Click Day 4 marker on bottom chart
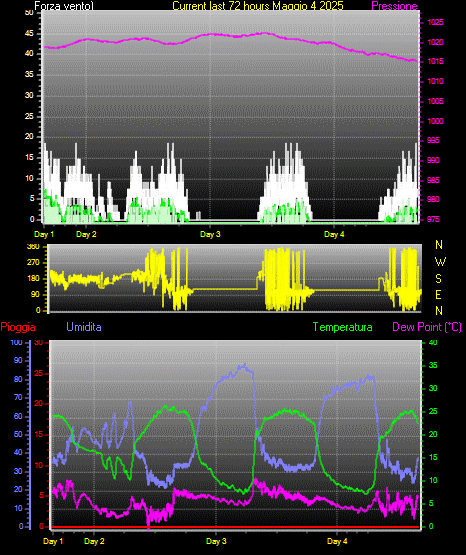The height and width of the screenshot is (555, 466). 337,541
